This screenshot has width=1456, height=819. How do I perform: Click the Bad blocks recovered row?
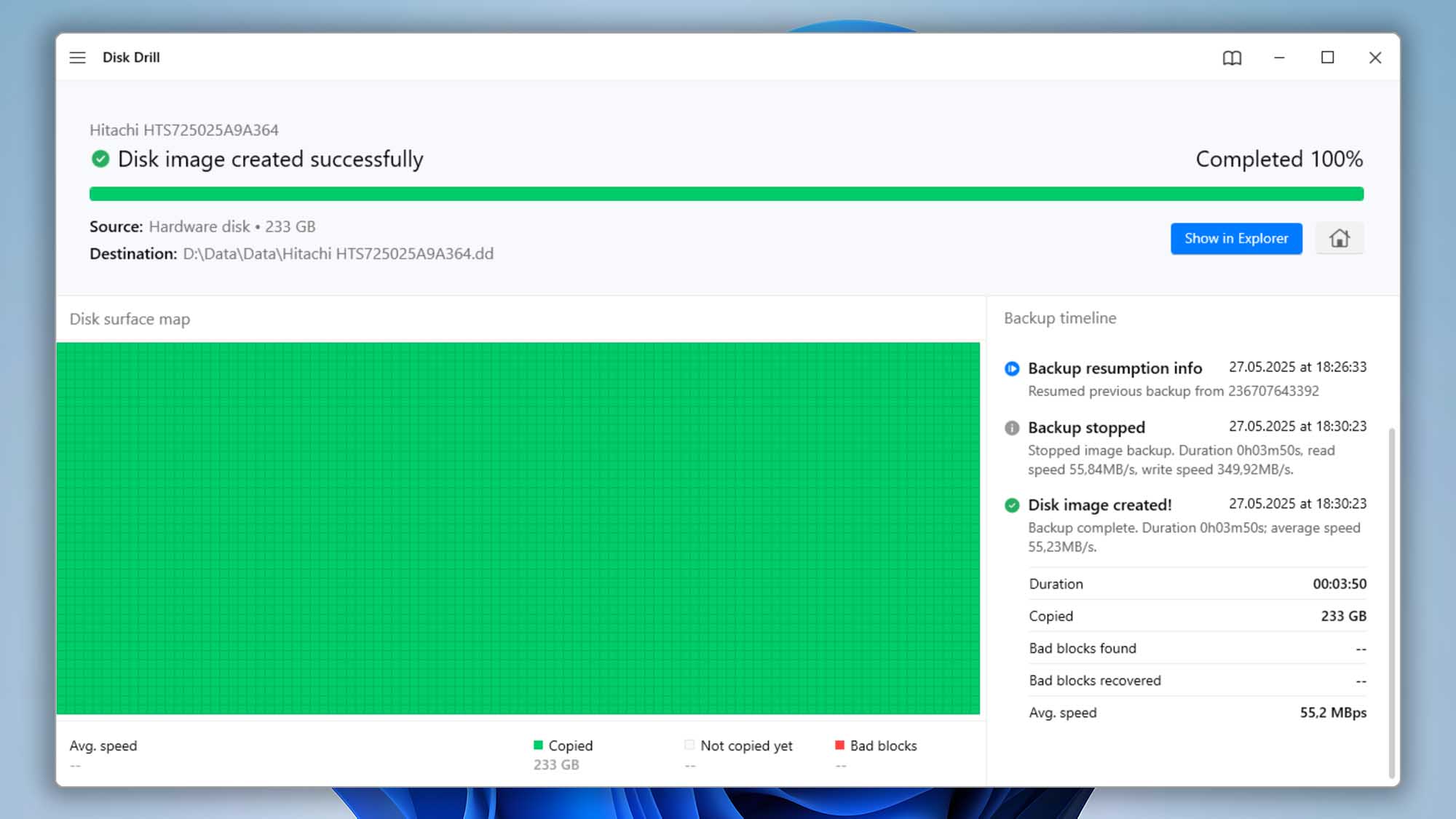point(1198,680)
